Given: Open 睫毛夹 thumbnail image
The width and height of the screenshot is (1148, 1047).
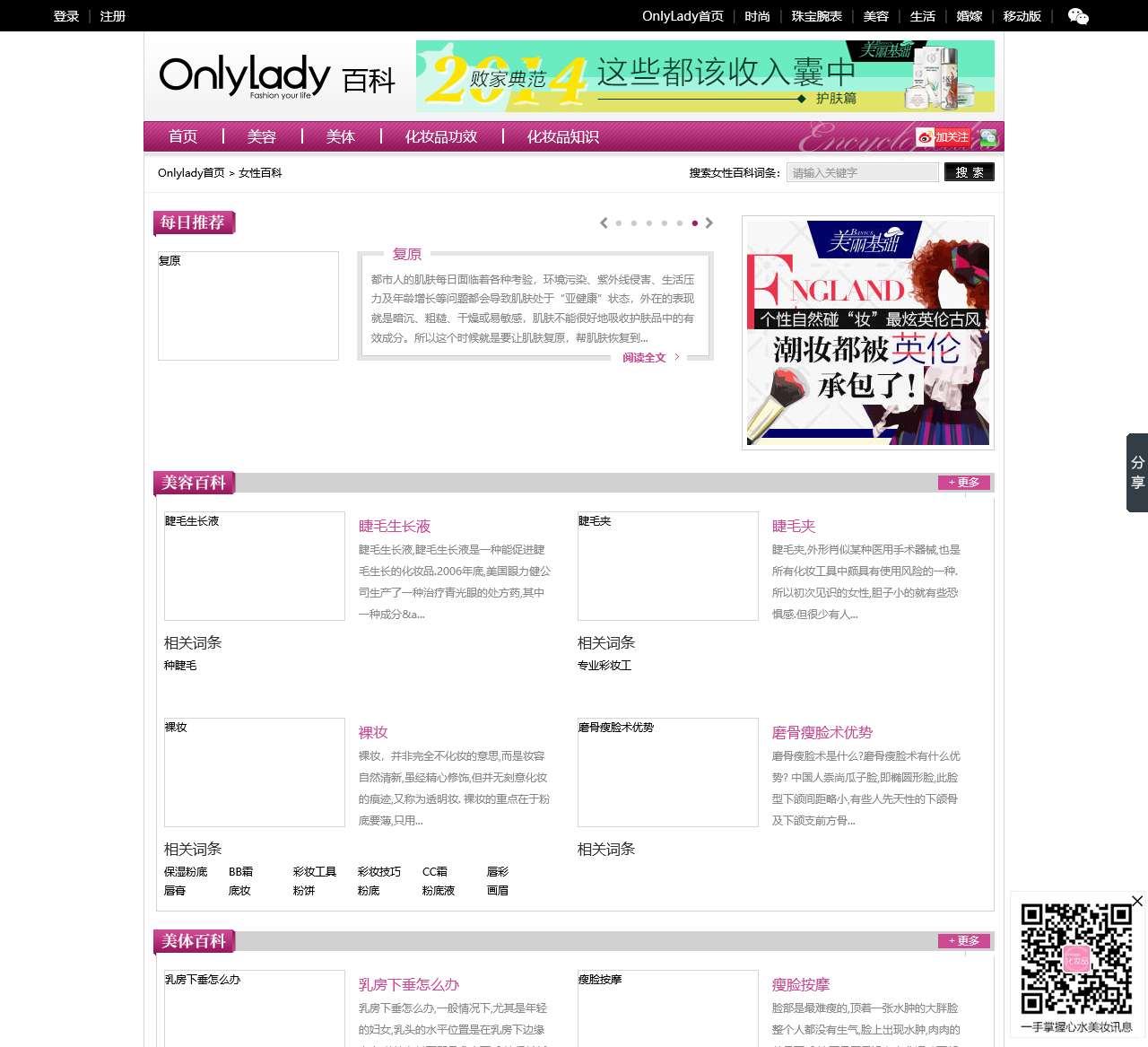Looking at the screenshot, I should coord(668,566).
